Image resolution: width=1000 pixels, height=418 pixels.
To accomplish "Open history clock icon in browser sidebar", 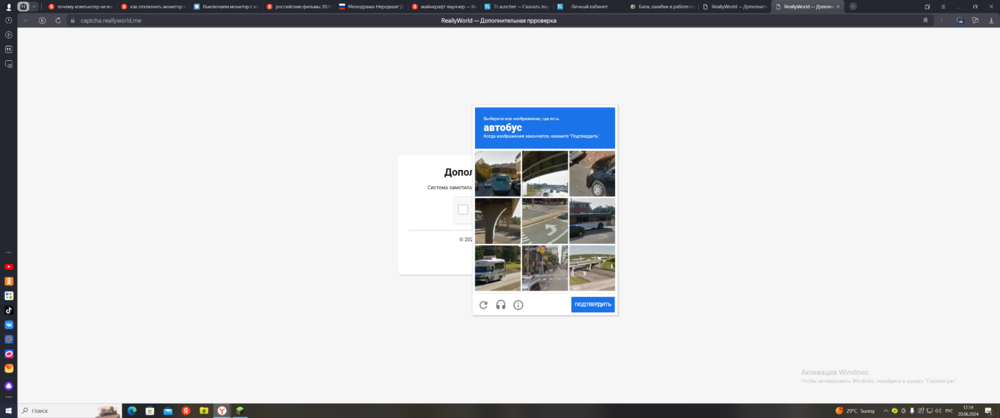I will (x=9, y=20).
